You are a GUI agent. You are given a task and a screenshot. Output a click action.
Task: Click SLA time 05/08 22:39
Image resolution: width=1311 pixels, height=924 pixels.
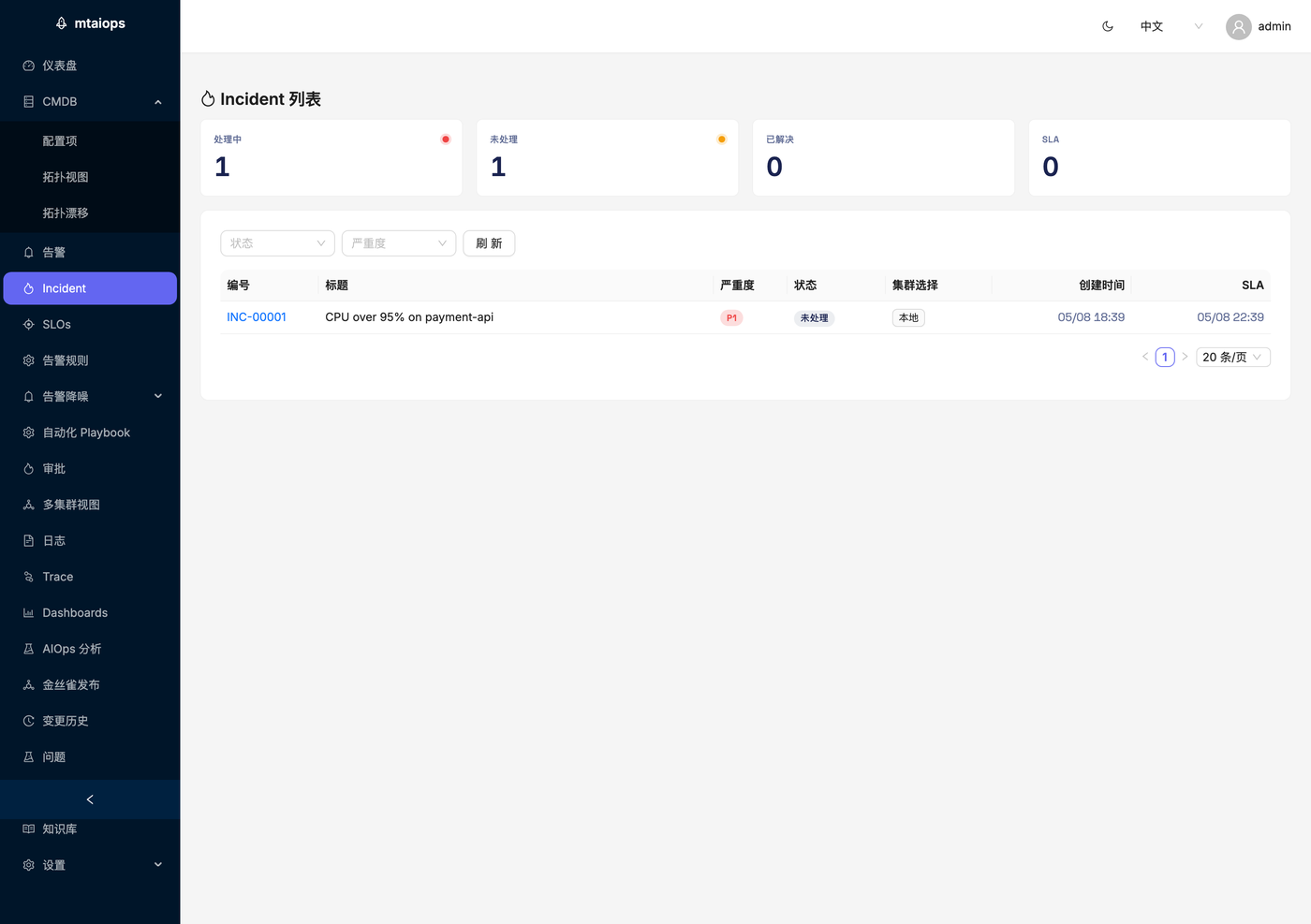pos(1230,317)
